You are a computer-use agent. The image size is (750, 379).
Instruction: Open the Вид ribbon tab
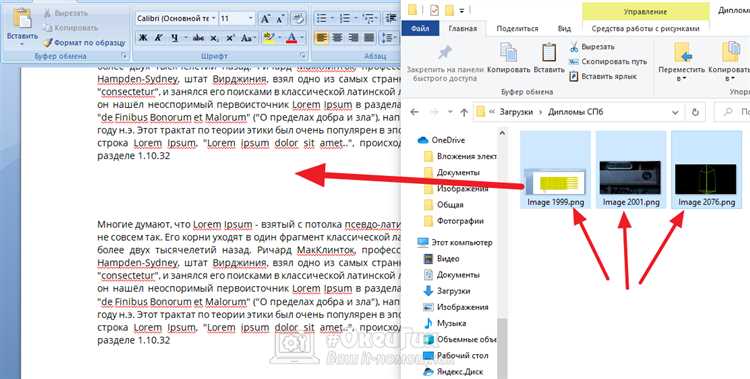(564, 28)
